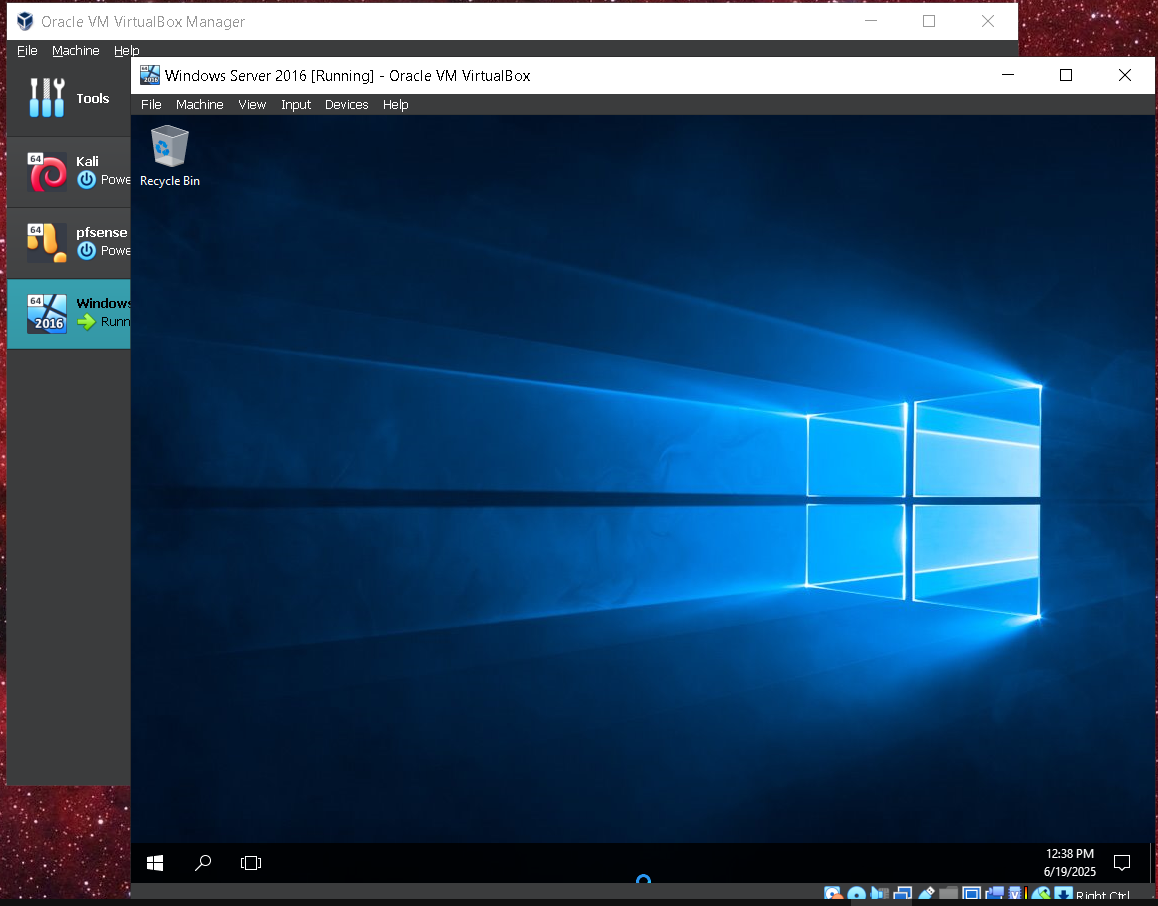Click the keyboard capture arrow indicator
Image resolution: width=1158 pixels, height=906 pixels.
1063,893
